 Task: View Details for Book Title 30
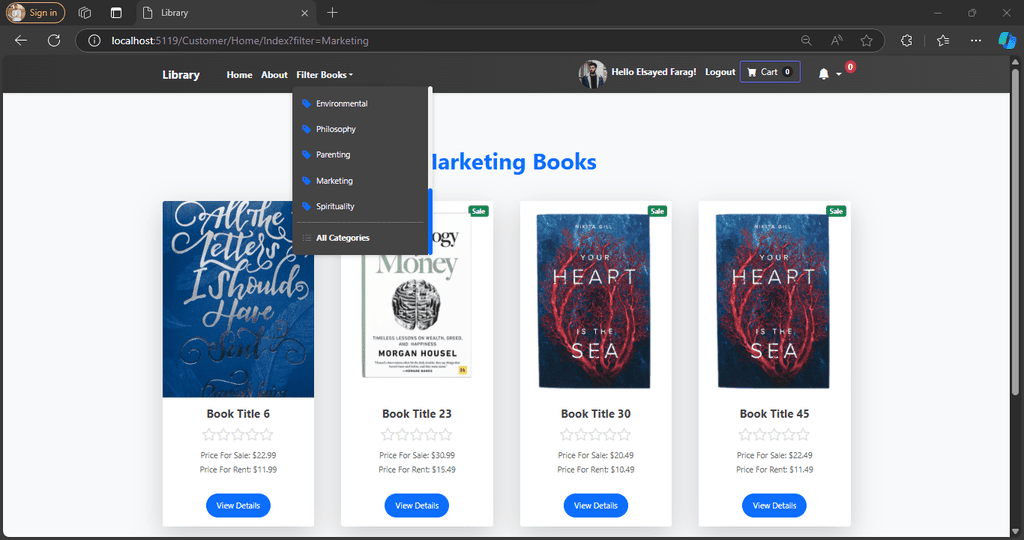(596, 505)
